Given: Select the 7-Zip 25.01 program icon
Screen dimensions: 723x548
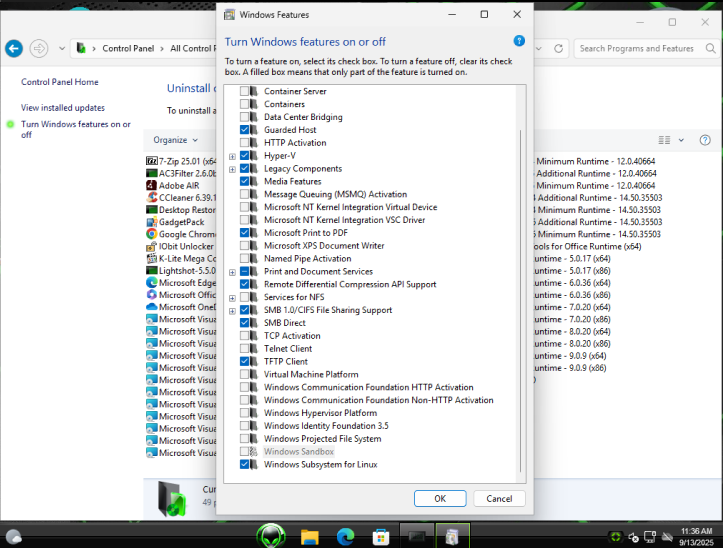Looking at the screenshot, I should point(151,161).
